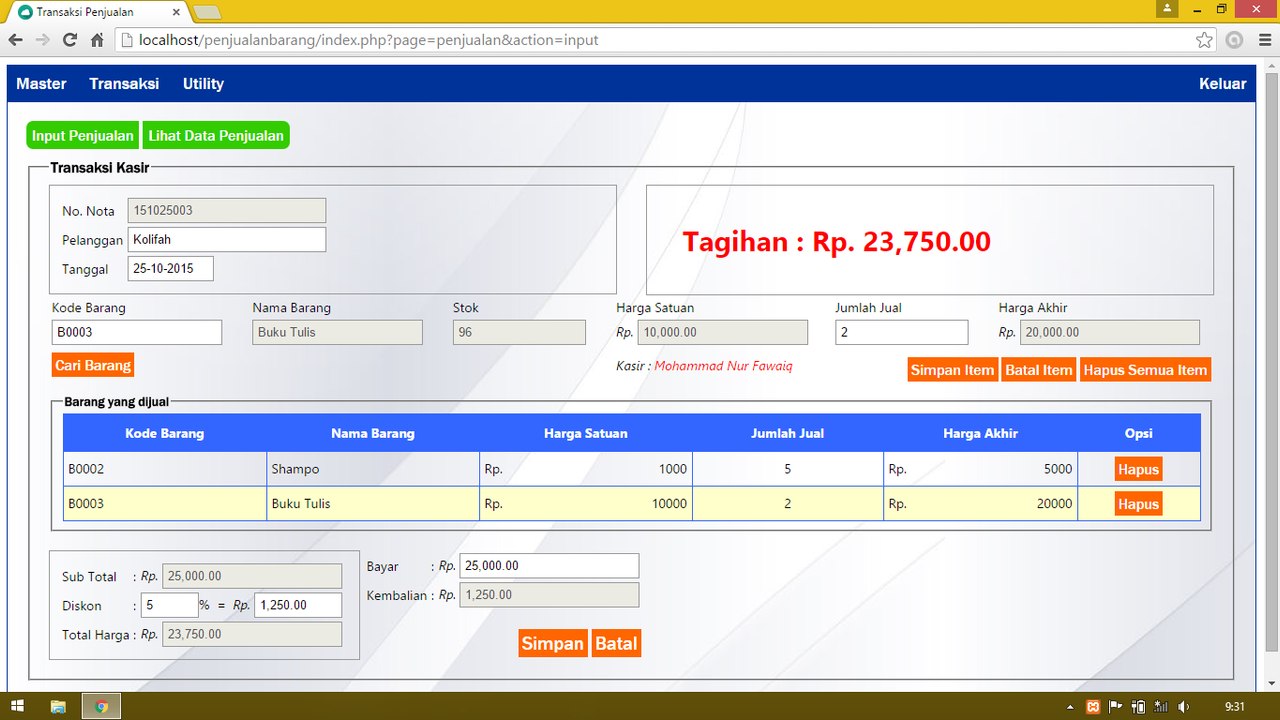Delete Buku Tulis row with Hapus
The width and height of the screenshot is (1280, 720).
point(1138,504)
